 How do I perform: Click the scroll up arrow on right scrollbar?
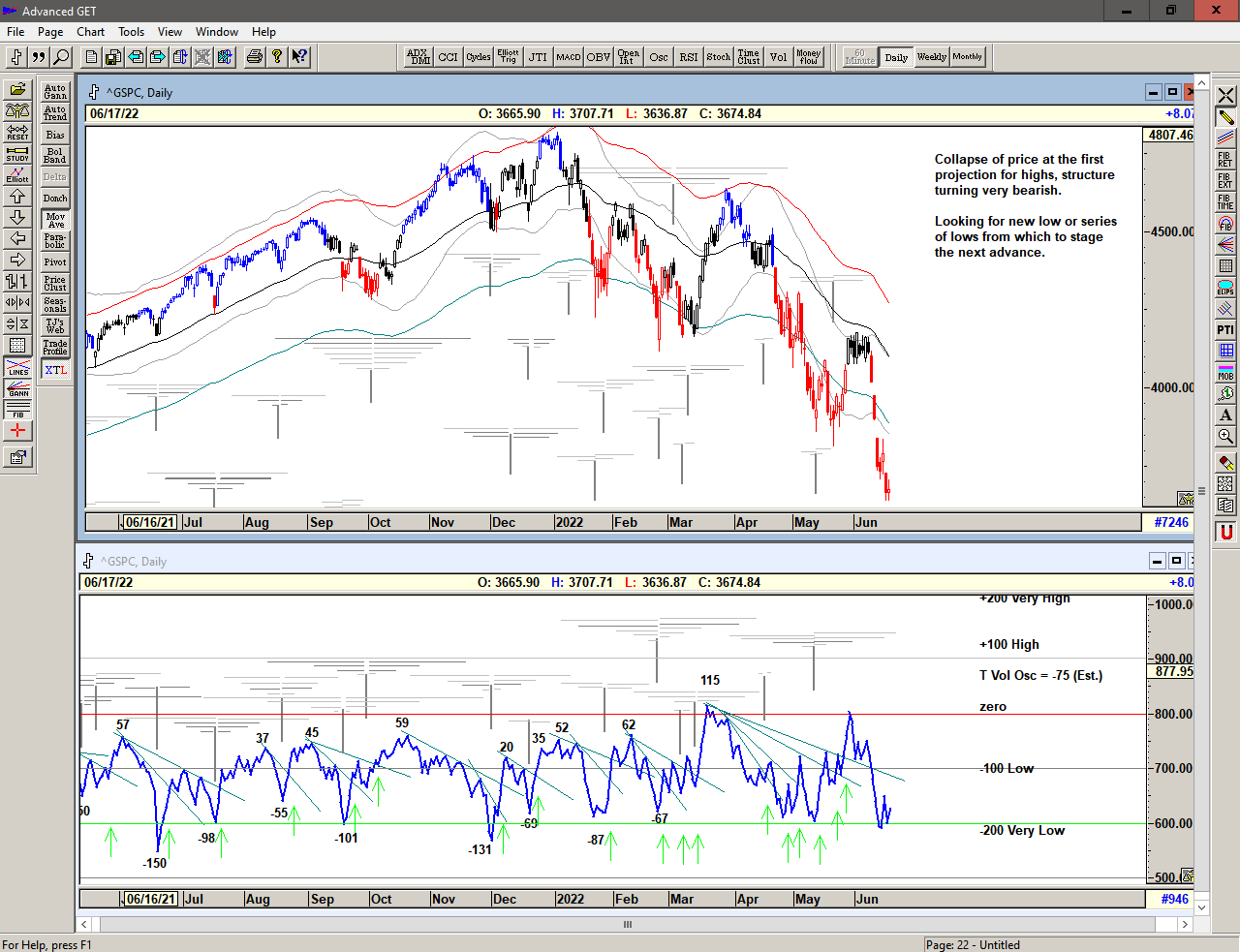[x=1201, y=81]
